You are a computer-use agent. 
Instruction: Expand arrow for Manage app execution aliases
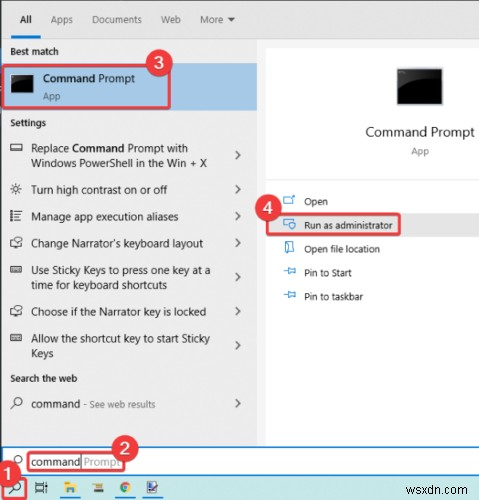[x=237, y=216]
